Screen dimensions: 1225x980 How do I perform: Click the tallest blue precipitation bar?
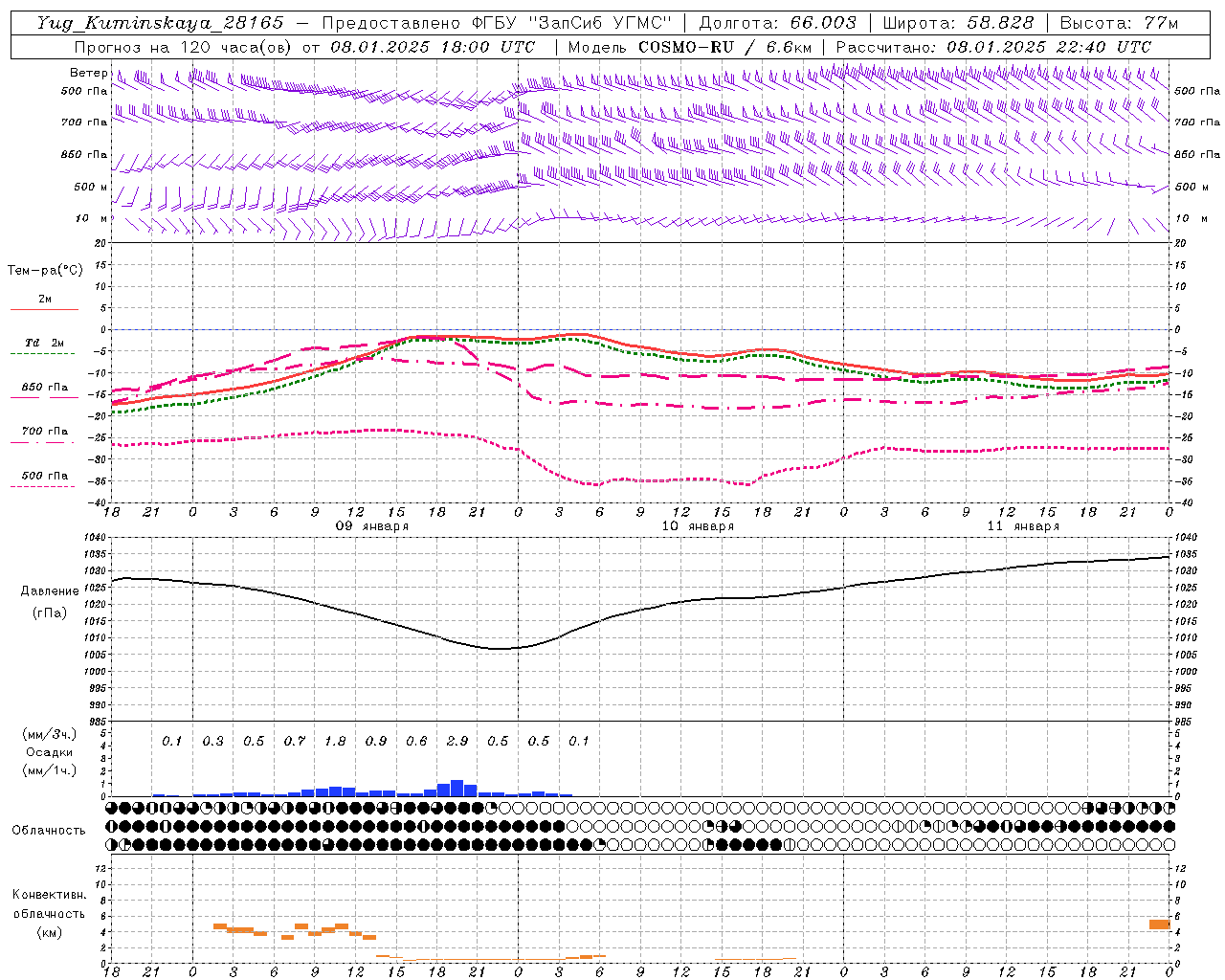click(457, 789)
